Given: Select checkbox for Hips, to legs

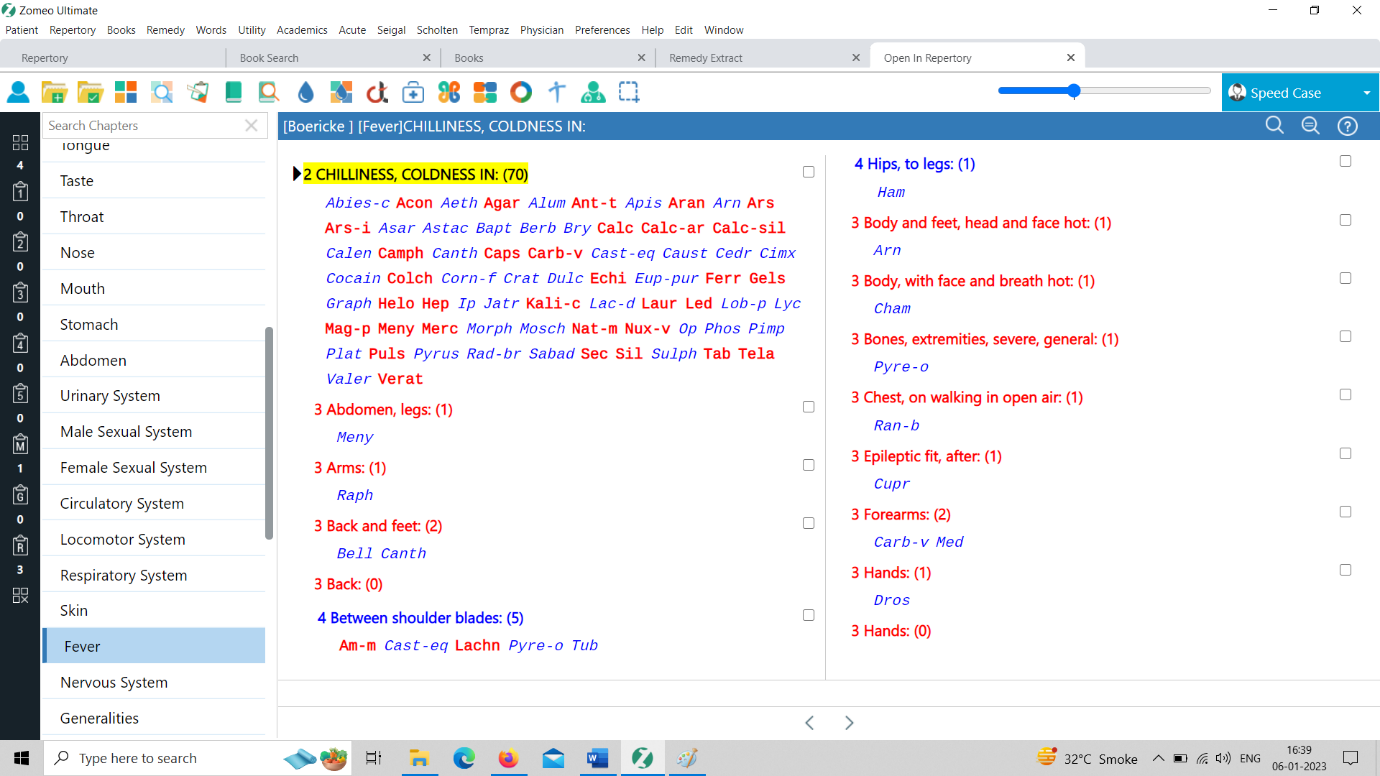Looking at the screenshot, I should 1345,161.
